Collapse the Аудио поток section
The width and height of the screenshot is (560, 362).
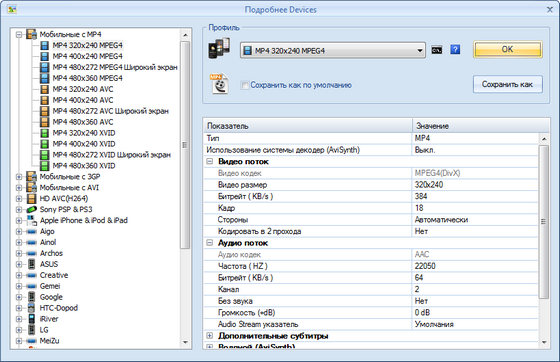pos(210,243)
